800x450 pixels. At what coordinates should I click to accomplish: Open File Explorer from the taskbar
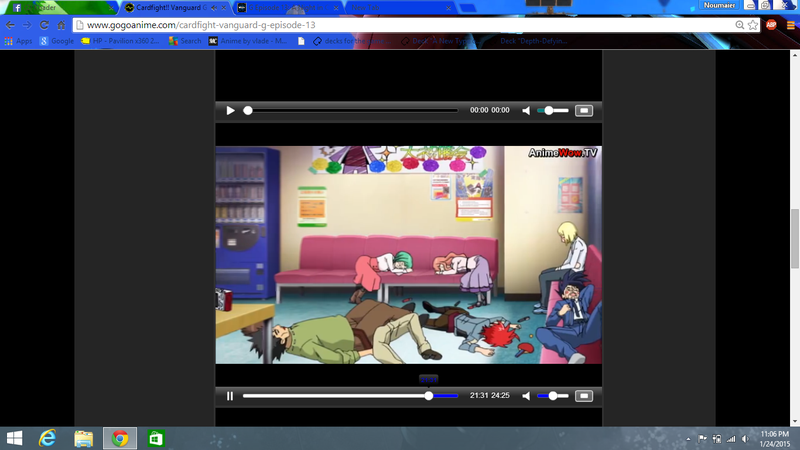tap(83, 438)
